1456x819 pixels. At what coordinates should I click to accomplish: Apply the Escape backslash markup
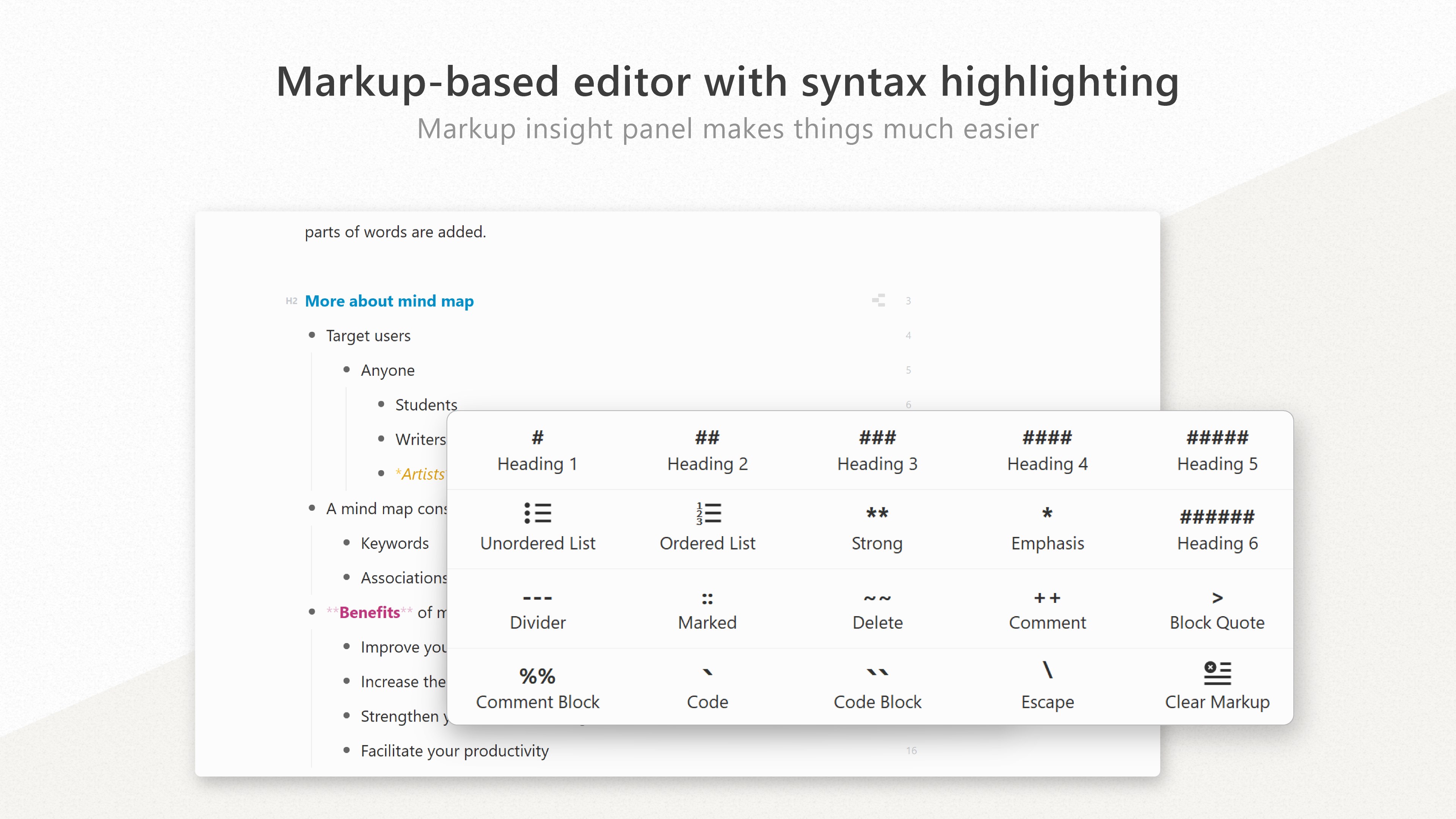(x=1047, y=686)
